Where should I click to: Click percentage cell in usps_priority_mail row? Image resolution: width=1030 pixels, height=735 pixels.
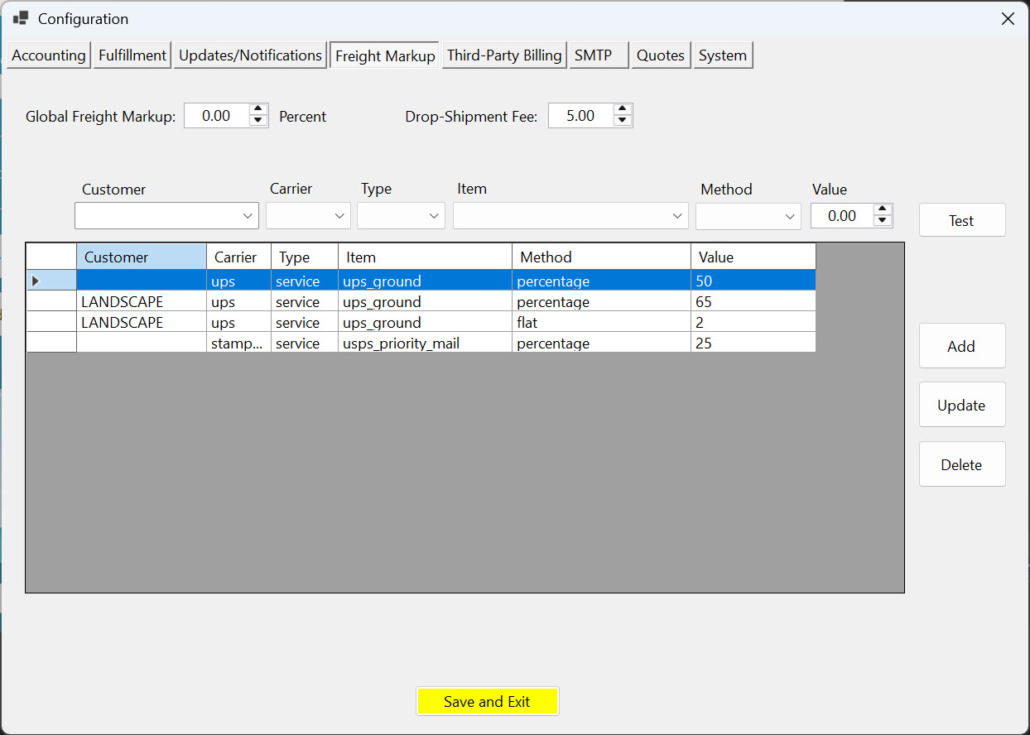coord(602,342)
